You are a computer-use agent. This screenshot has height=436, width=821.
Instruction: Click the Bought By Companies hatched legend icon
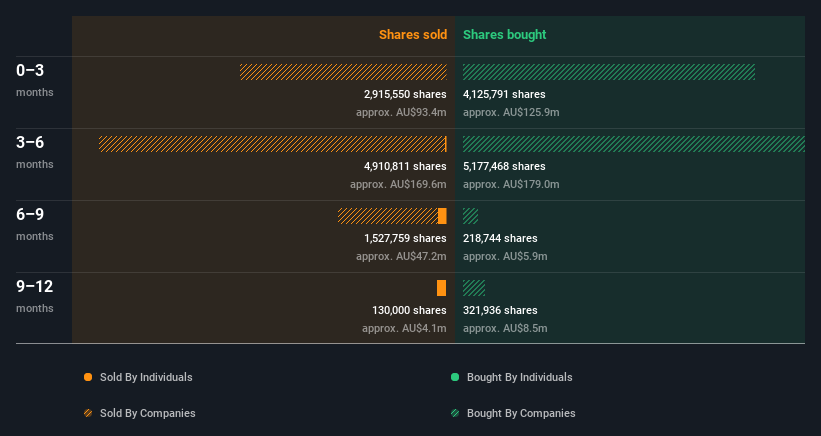pyautogui.click(x=455, y=413)
